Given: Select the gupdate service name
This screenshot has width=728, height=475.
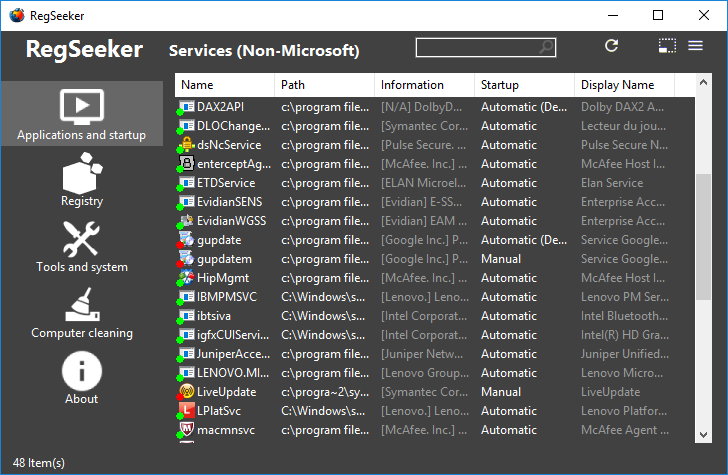Looking at the screenshot, I should coord(219,240).
